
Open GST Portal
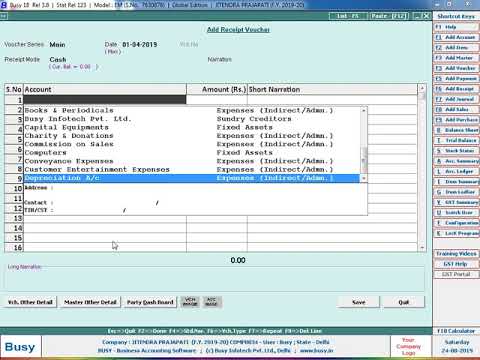456,274
